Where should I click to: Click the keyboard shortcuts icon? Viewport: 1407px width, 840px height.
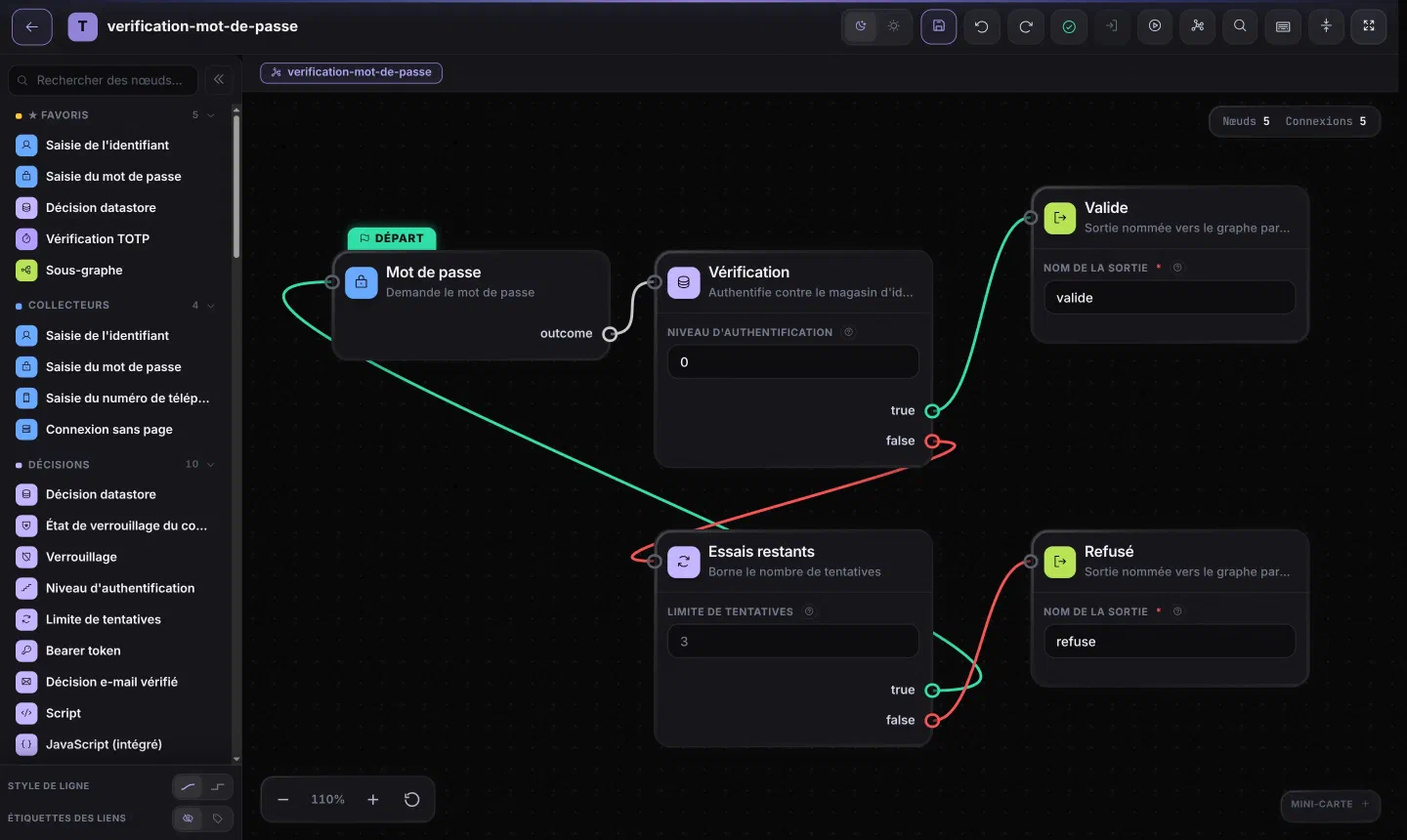(1283, 26)
